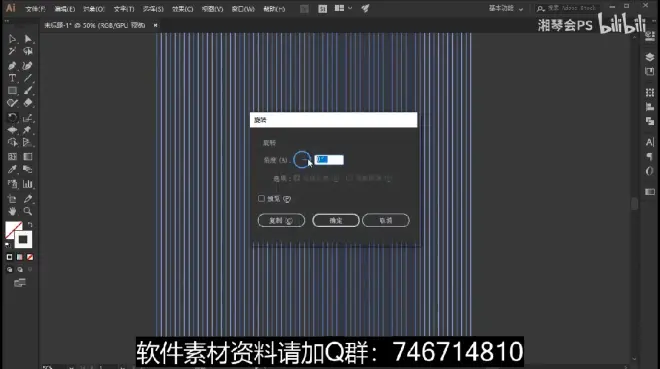Select the Slice tool

point(28,199)
